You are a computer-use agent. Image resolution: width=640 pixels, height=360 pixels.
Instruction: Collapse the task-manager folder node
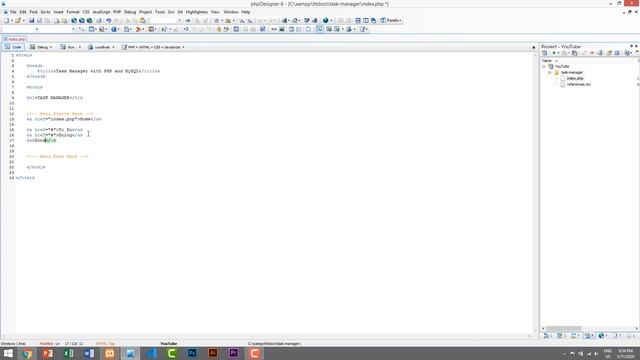550,72
